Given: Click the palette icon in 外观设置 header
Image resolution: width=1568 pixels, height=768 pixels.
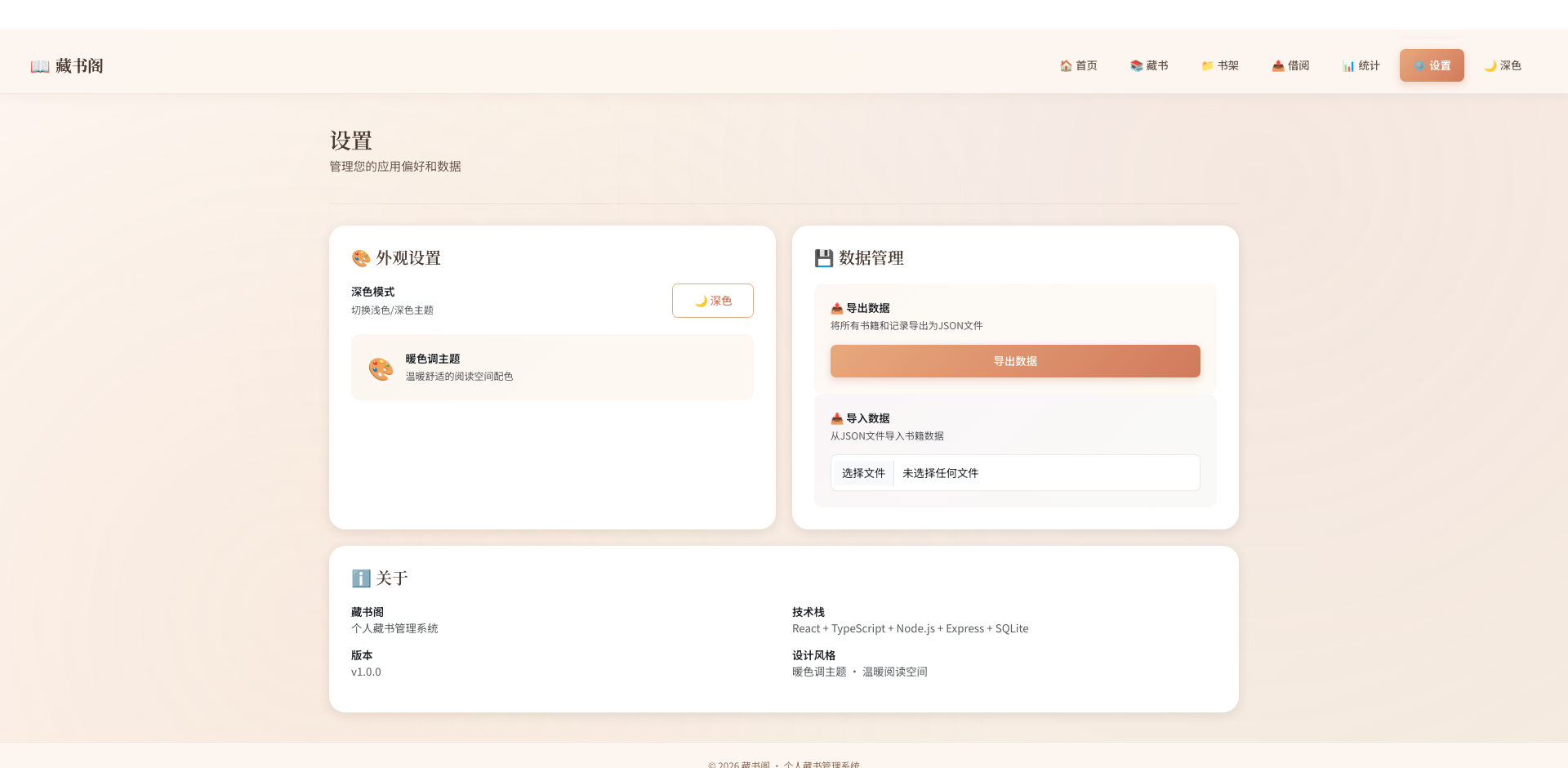Looking at the screenshot, I should [360, 257].
